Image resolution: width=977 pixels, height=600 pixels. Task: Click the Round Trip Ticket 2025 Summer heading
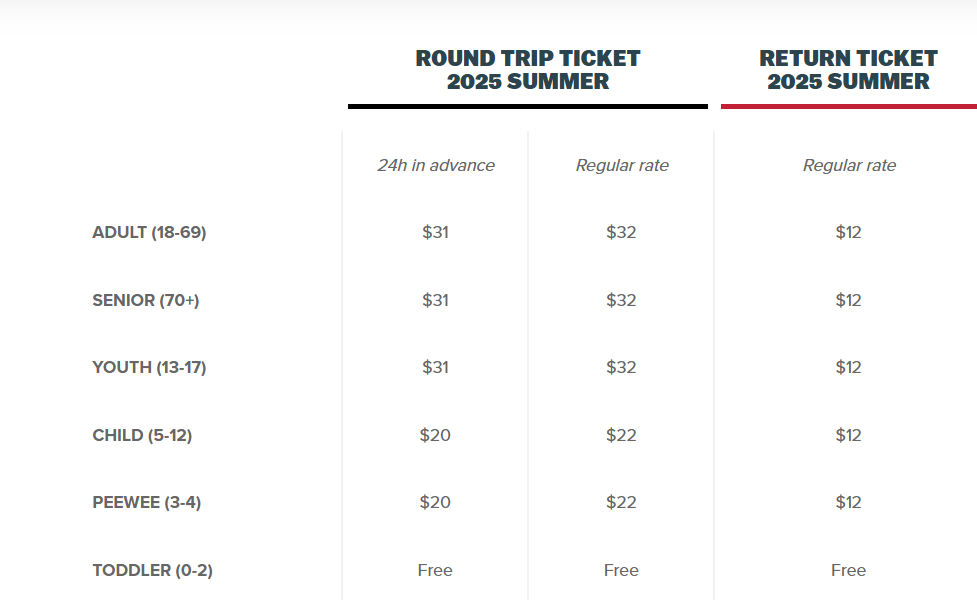528,70
